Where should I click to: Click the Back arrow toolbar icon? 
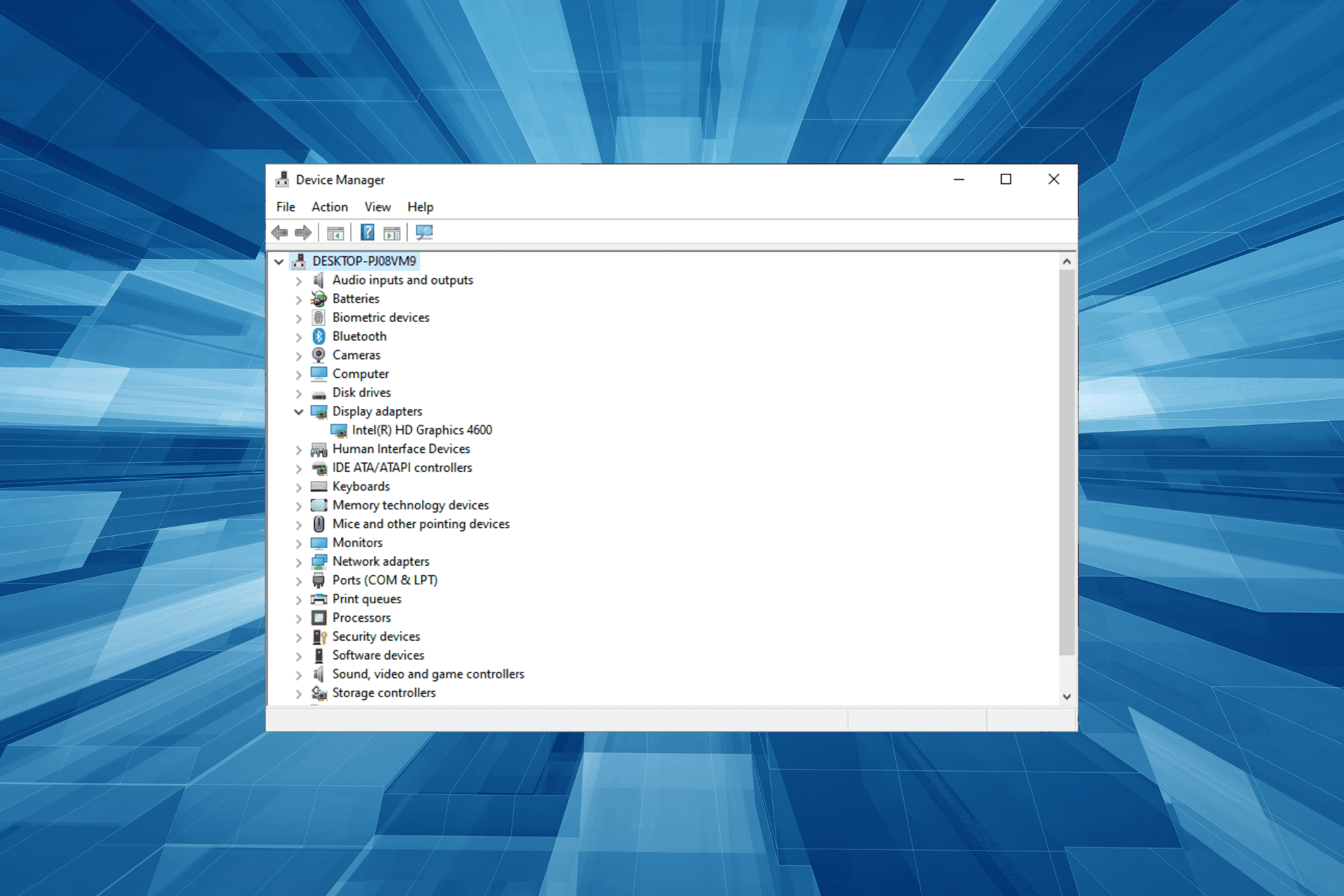pyautogui.click(x=280, y=232)
